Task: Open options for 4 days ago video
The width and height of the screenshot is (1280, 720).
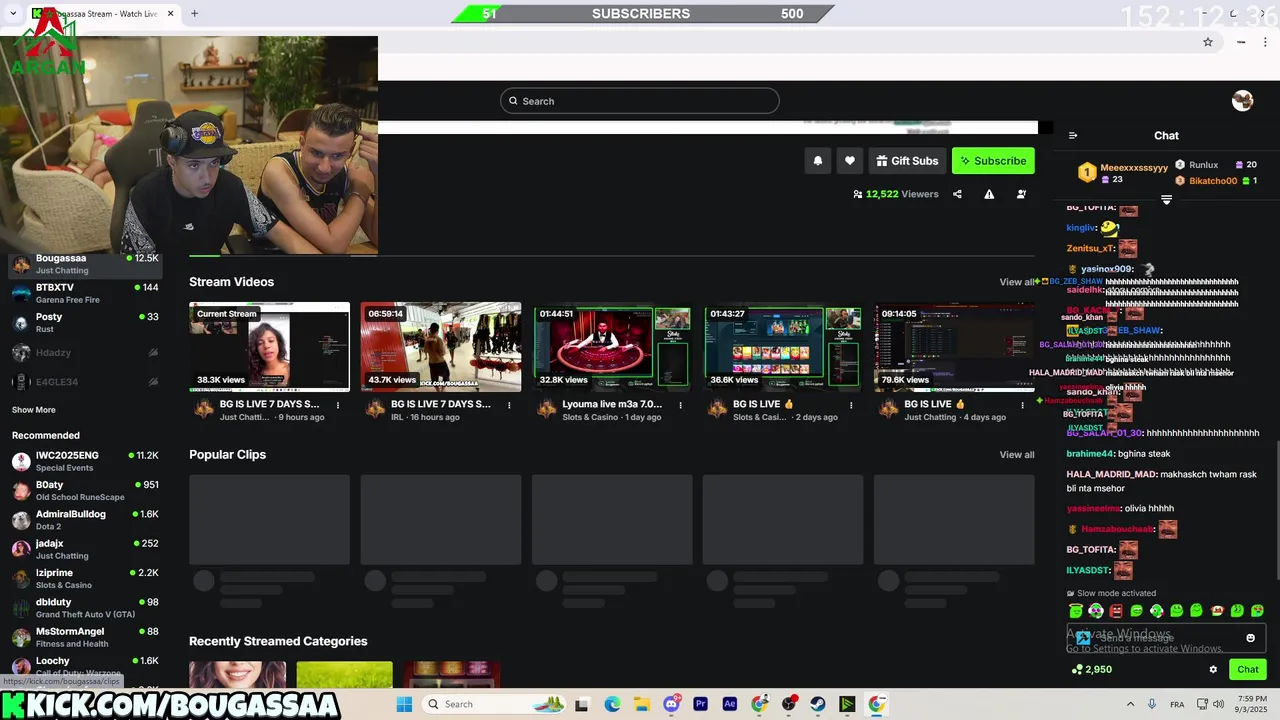Action: click(1022, 405)
